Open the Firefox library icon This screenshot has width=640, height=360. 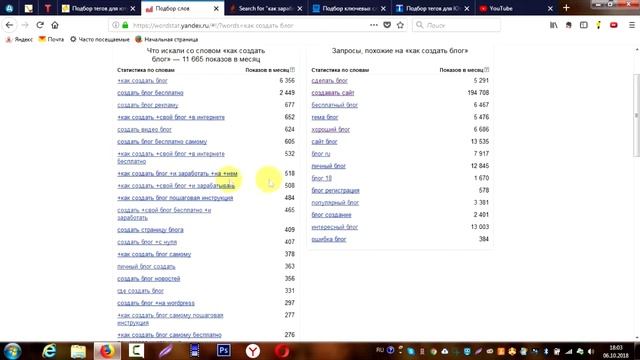click(553, 25)
